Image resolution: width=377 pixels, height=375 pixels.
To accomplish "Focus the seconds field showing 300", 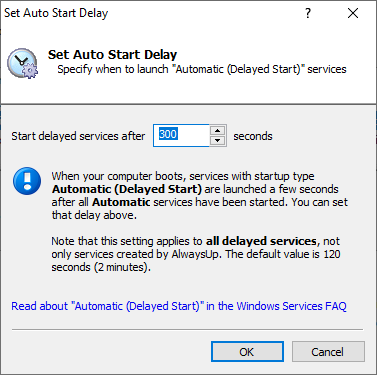I will click(x=181, y=135).
